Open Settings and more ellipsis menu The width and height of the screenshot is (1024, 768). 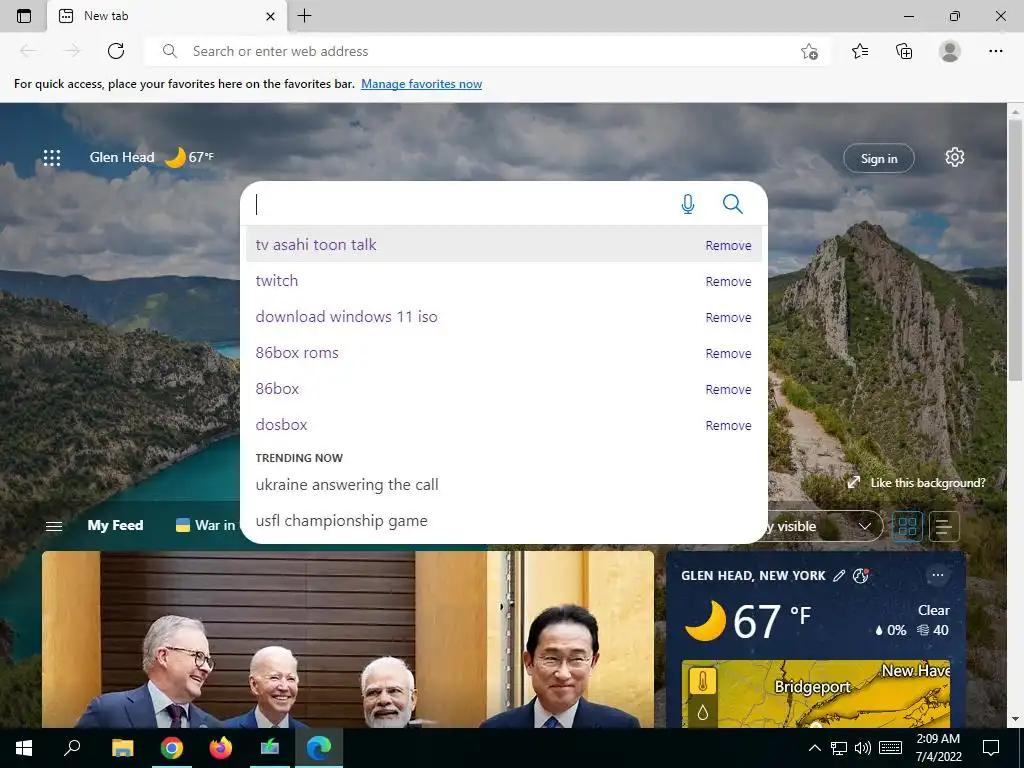click(995, 51)
